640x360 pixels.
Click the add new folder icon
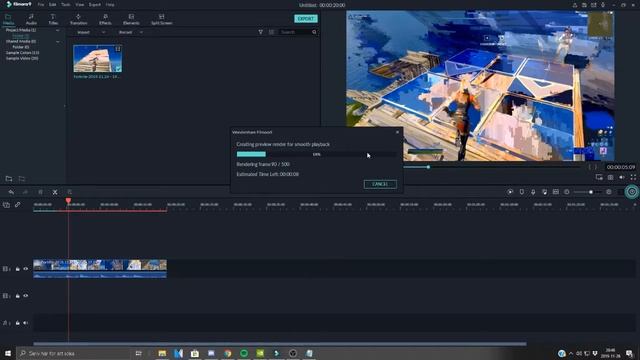point(9,179)
